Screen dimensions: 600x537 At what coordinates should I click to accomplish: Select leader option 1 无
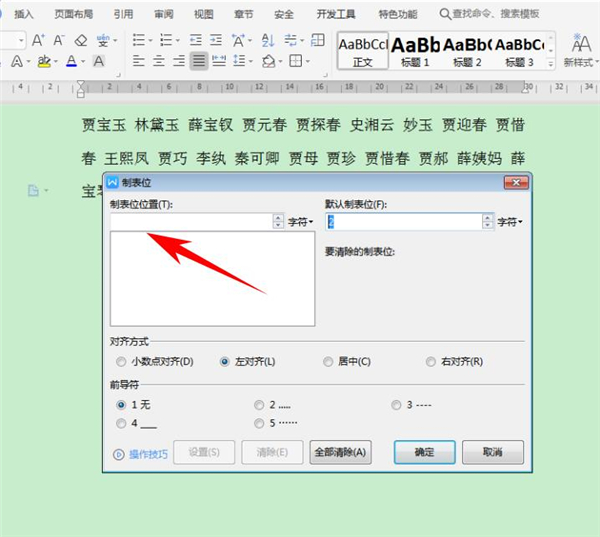pyautogui.click(x=121, y=405)
